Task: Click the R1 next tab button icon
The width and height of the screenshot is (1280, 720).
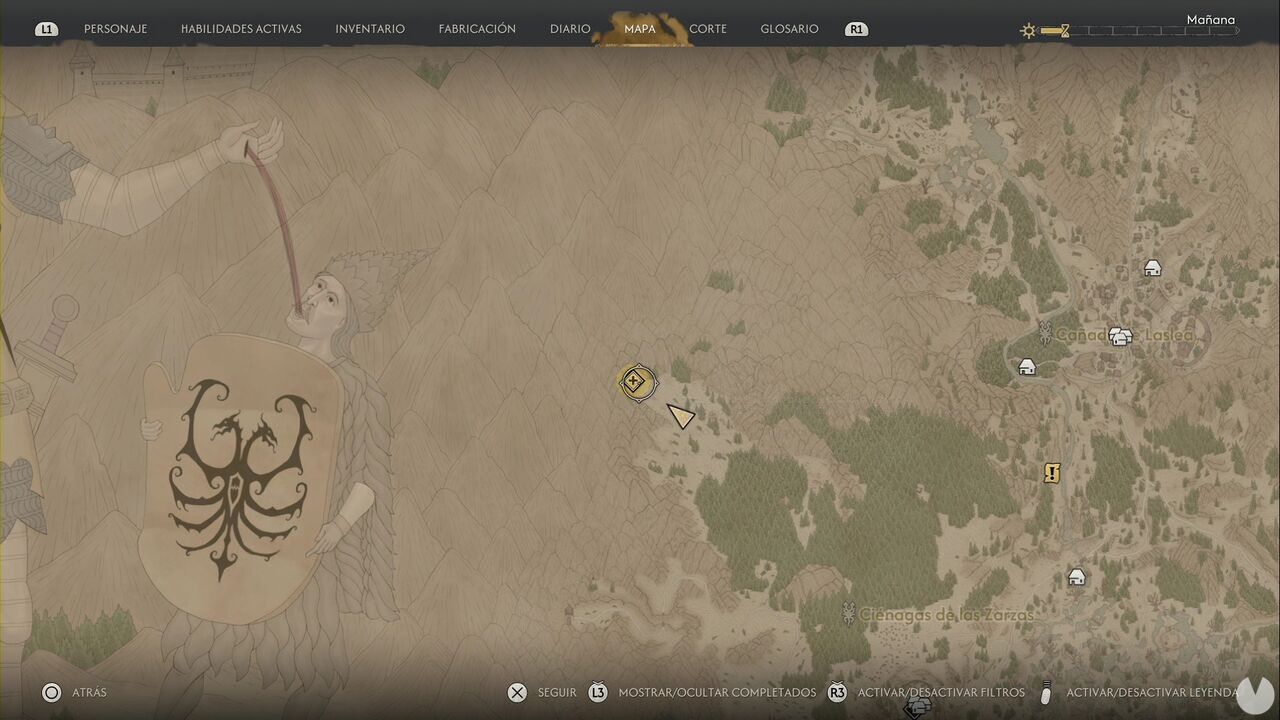Action: (856, 29)
